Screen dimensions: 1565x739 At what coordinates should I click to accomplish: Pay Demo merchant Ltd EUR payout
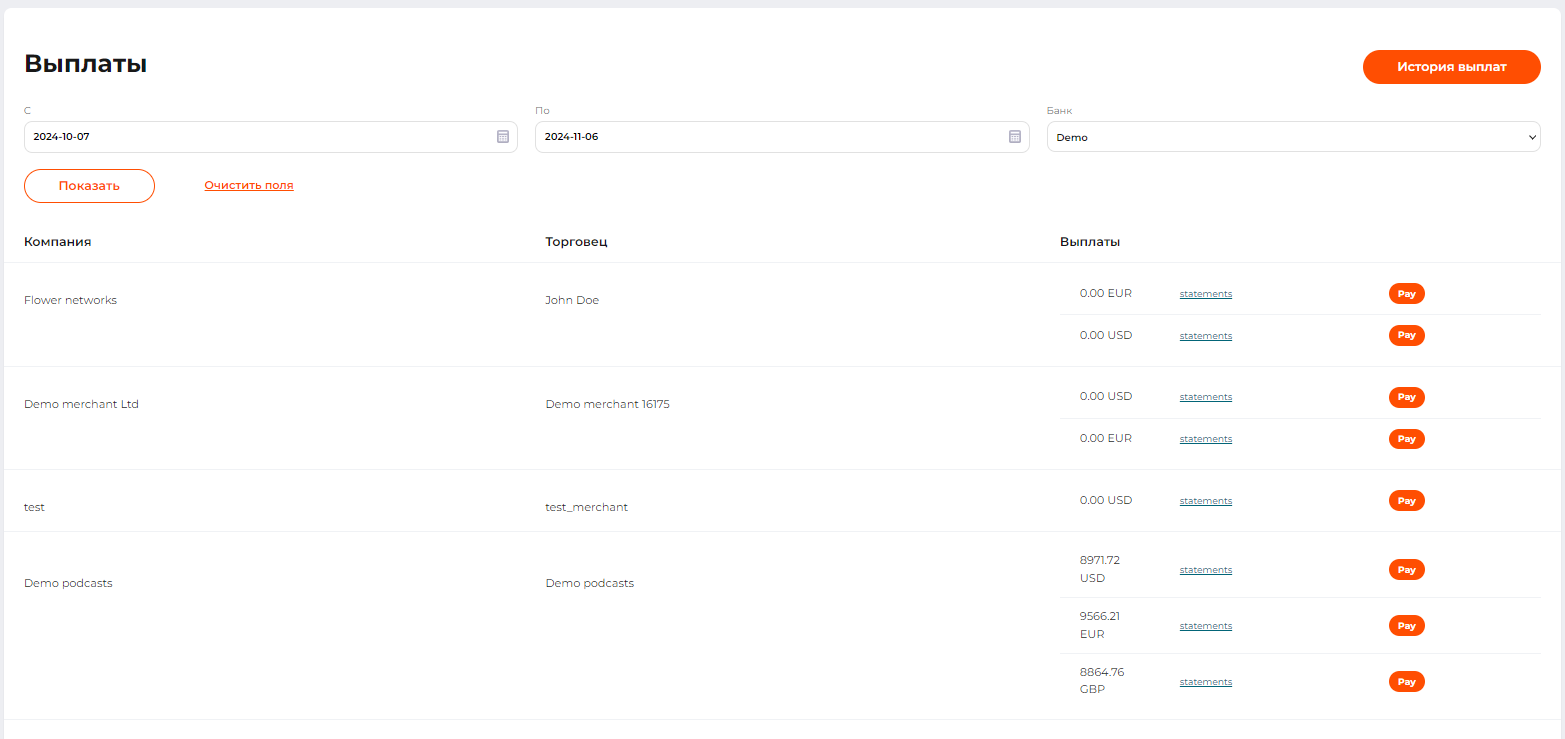click(x=1406, y=439)
